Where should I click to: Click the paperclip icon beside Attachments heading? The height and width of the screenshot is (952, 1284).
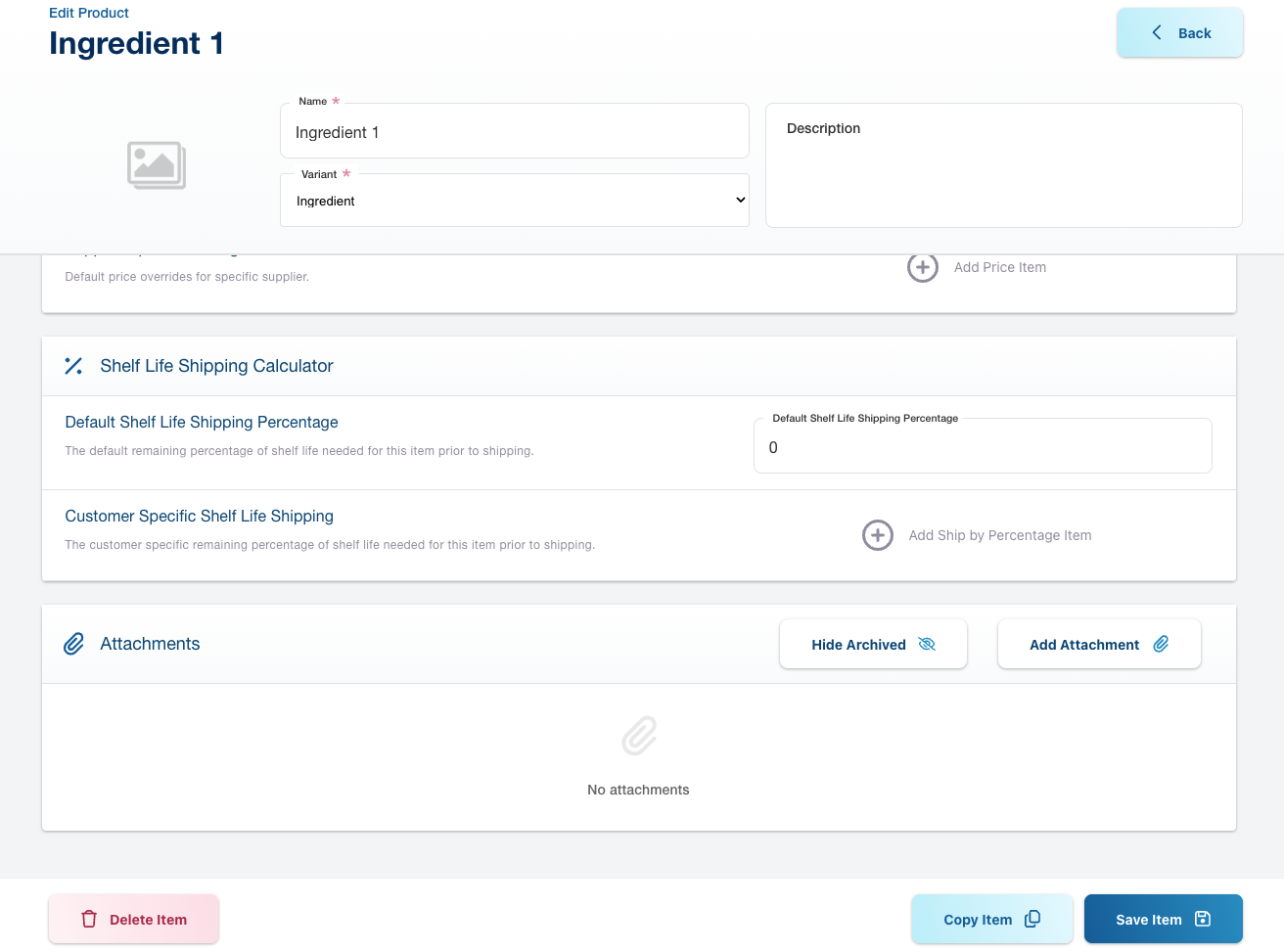(73, 644)
